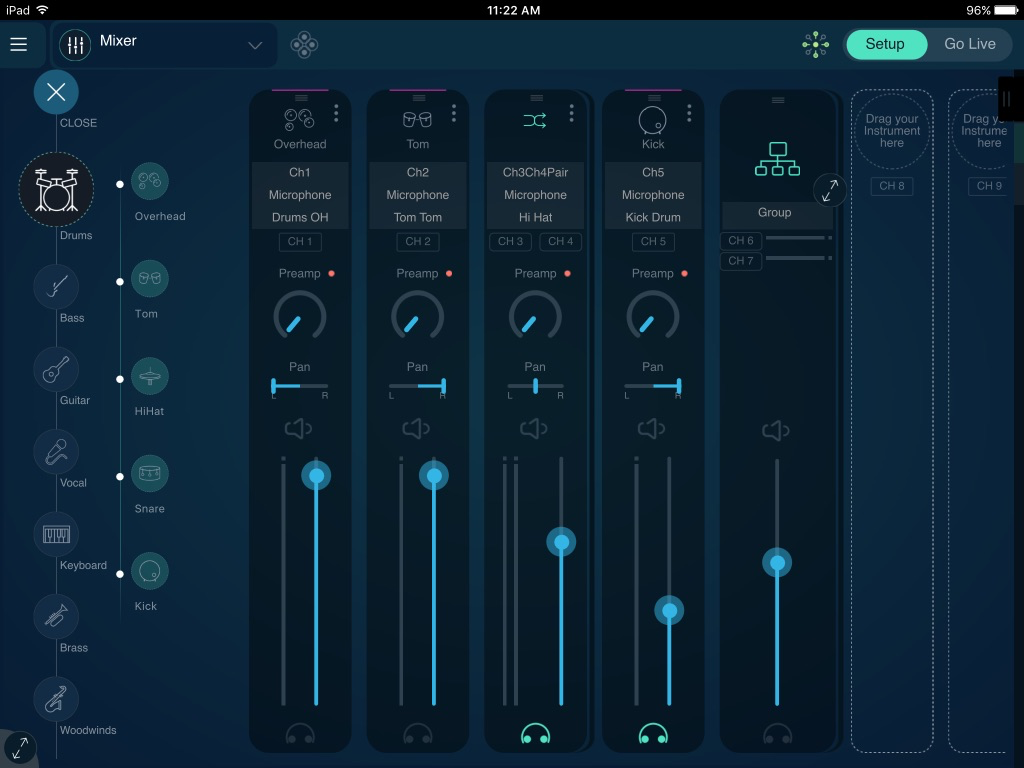This screenshot has width=1024, height=768.
Task: Disable headphone monitoring on Hi Hat
Action: click(536, 733)
